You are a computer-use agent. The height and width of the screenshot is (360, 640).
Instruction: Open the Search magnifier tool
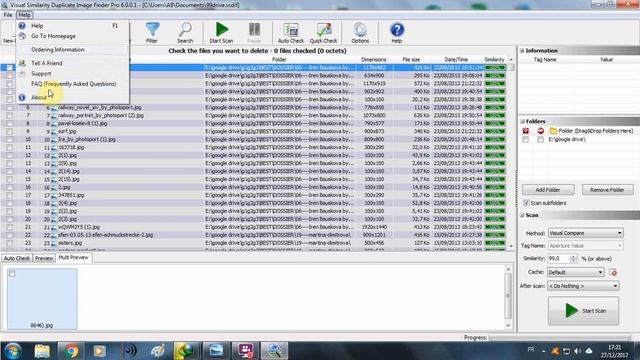click(x=185, y=30)
